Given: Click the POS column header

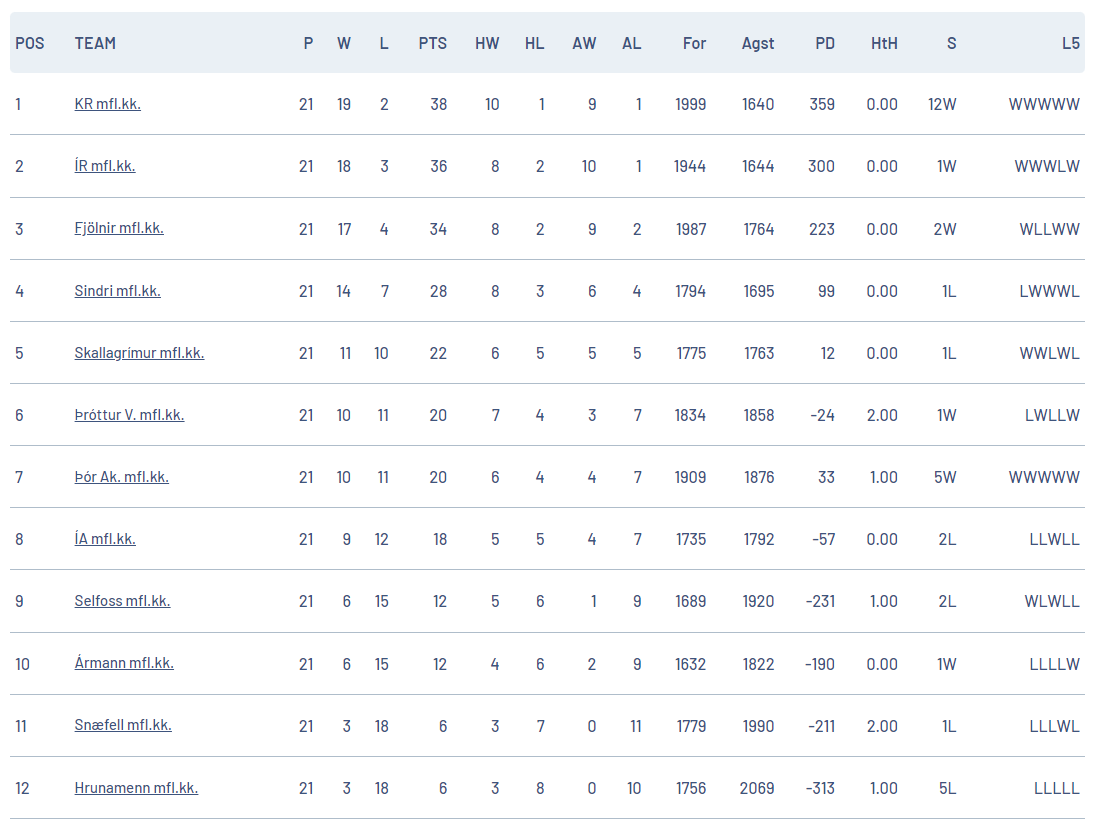Looking at the screenshot, I should [x=30, y=44].
